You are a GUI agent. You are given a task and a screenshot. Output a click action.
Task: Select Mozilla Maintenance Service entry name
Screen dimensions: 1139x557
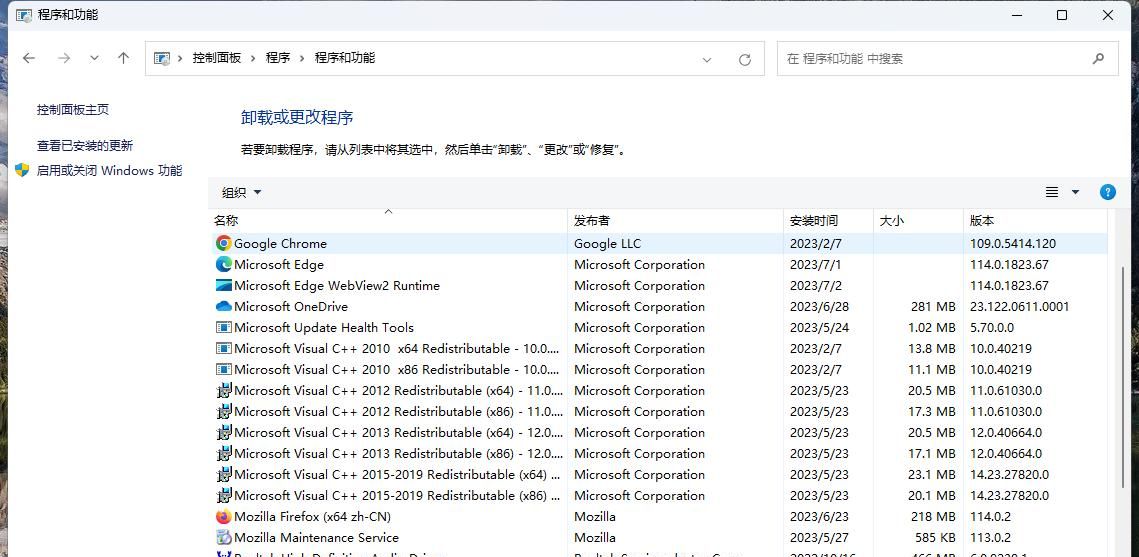316,538
